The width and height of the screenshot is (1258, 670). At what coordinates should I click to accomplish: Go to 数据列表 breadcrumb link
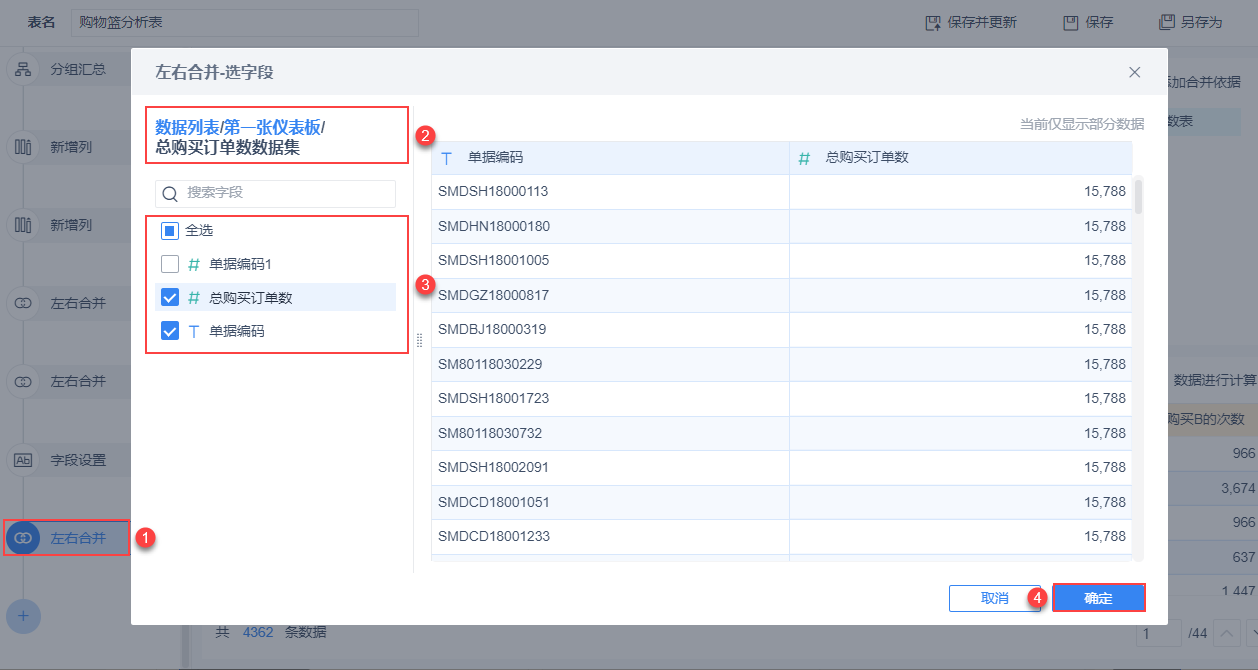tap(187, 127)
